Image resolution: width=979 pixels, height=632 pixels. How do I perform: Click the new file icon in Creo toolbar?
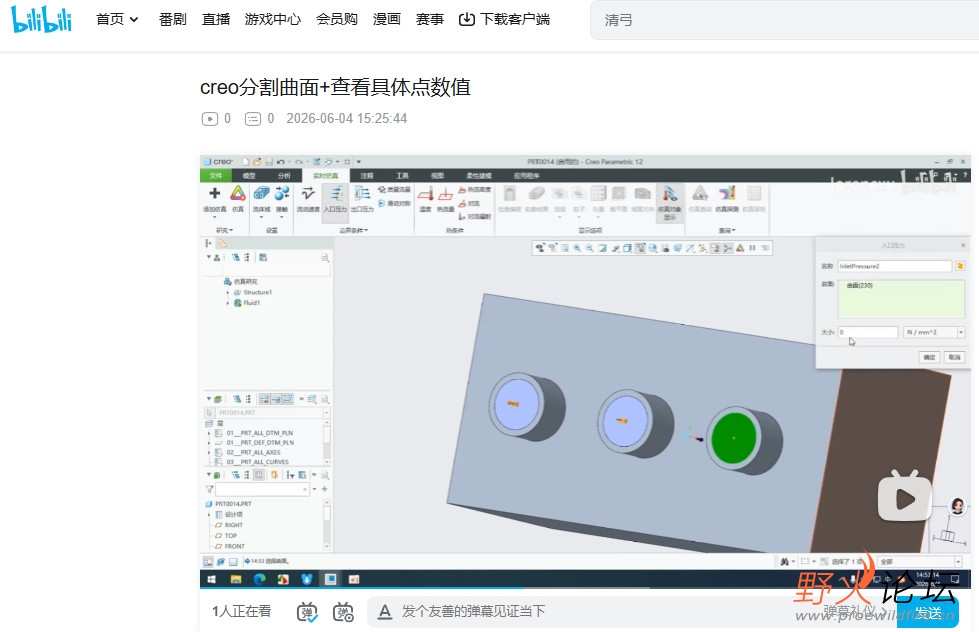[x=246, y=162]
